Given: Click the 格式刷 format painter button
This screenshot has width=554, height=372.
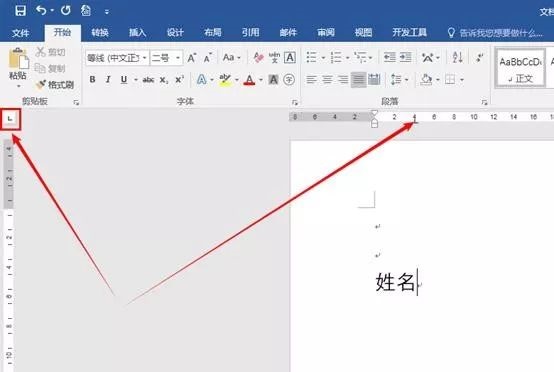Looking at the screenshot, I should click(x=55, y=84).
